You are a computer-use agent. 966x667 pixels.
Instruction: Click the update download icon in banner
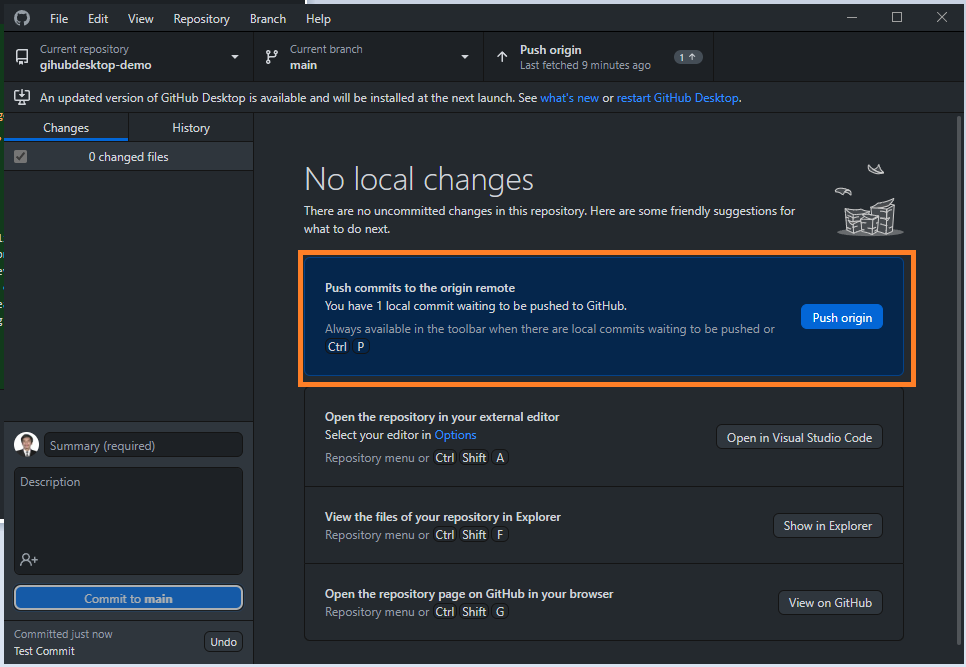click(x=22, y=97)
